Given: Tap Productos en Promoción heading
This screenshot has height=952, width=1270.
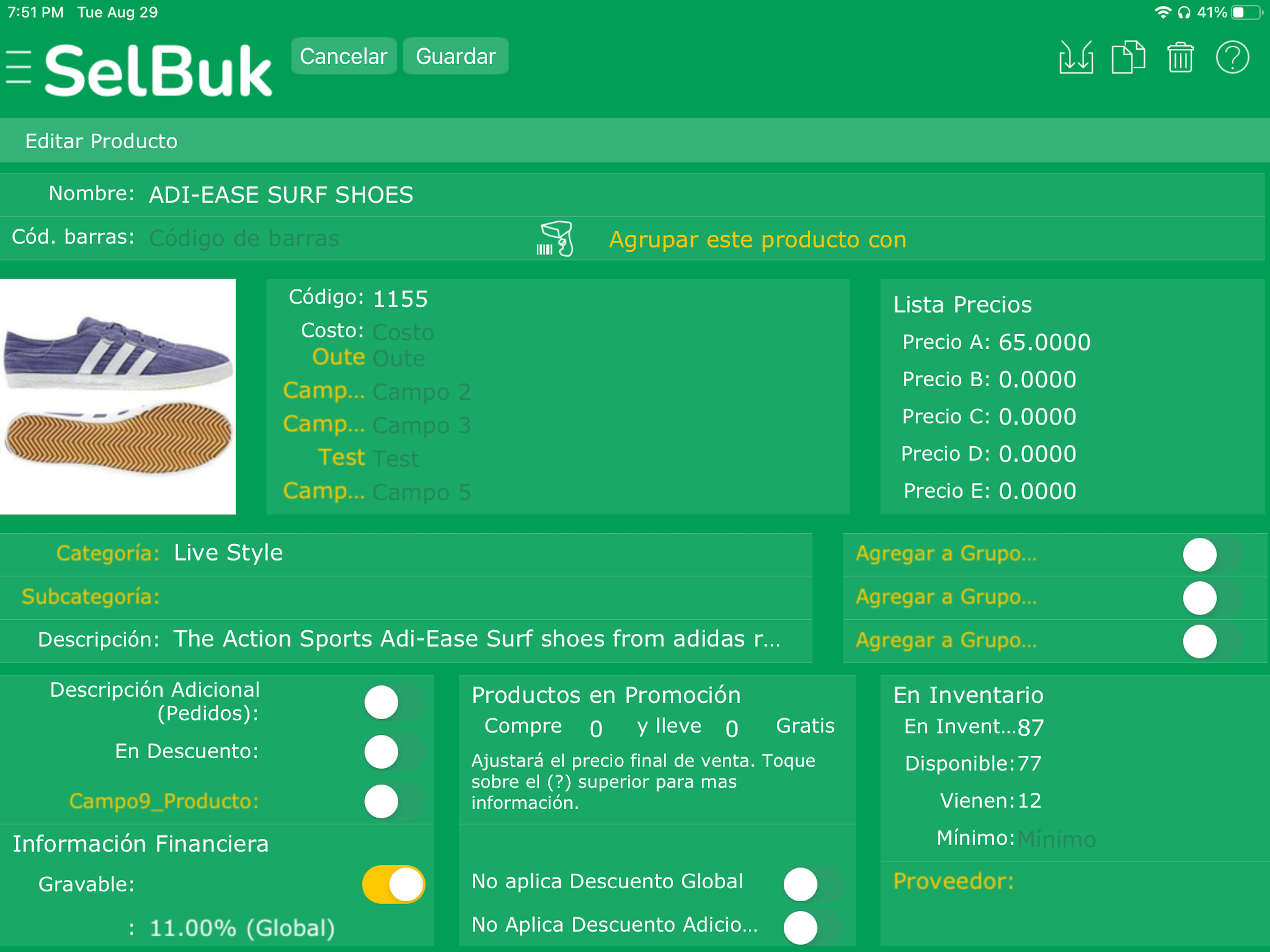Looking at the screenshot, I should coord(606,695).
